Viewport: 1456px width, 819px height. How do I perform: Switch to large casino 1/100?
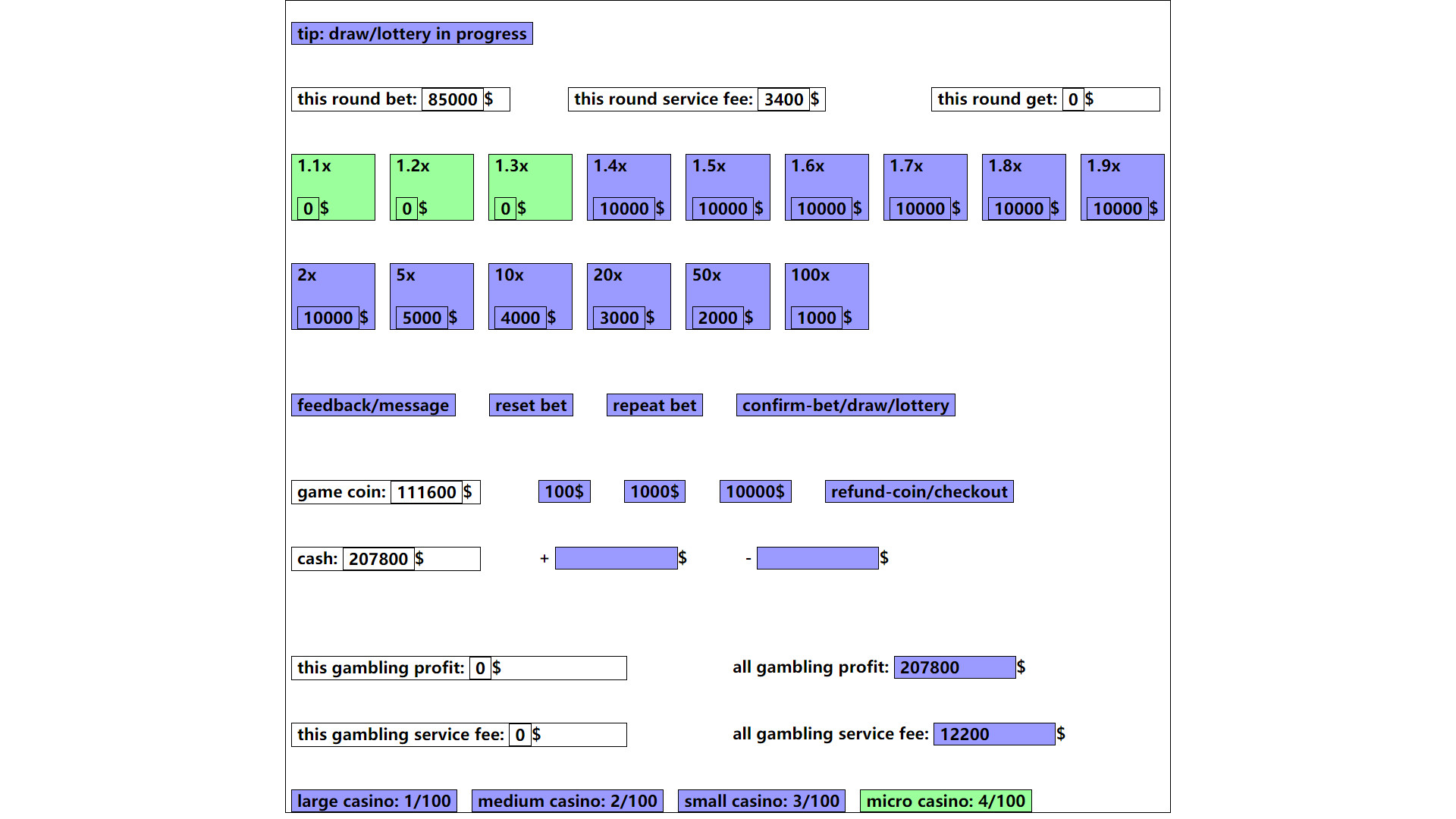pos(374,801)
